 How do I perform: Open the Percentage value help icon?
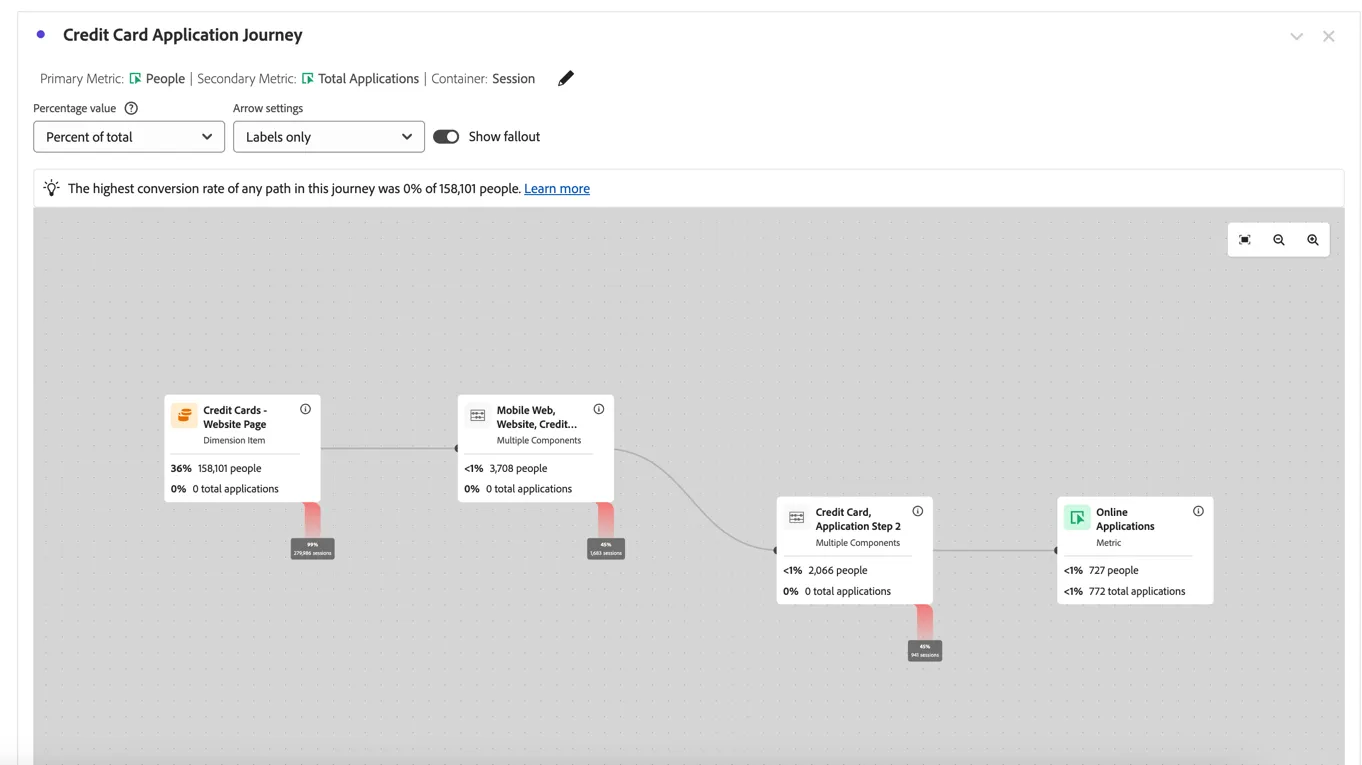131,108
